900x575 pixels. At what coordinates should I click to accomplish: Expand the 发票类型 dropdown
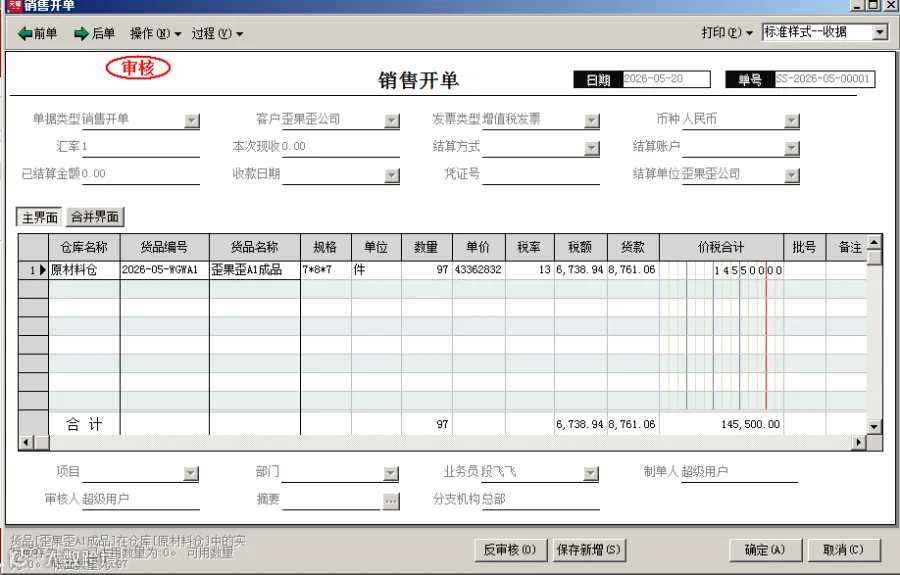pos(592,121)
